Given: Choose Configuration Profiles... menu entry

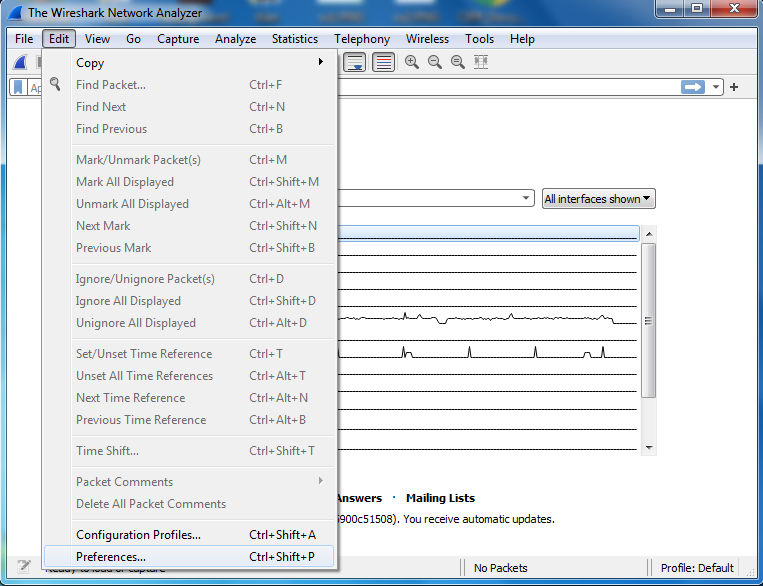Looking at the screenshot, I should 189,534.
